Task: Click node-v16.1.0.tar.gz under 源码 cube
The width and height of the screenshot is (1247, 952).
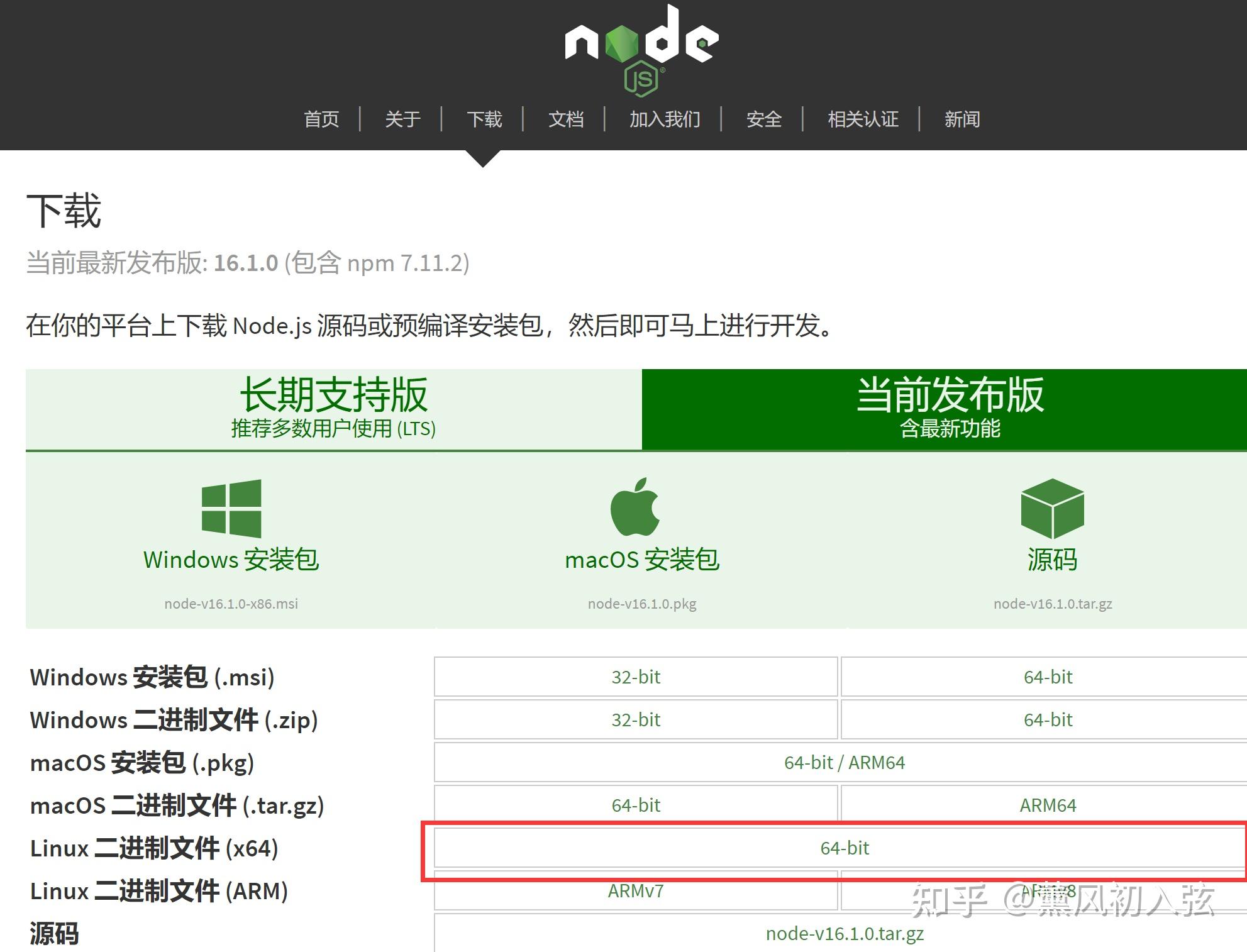Action: pyautogui.click(x=1053, y=604)
